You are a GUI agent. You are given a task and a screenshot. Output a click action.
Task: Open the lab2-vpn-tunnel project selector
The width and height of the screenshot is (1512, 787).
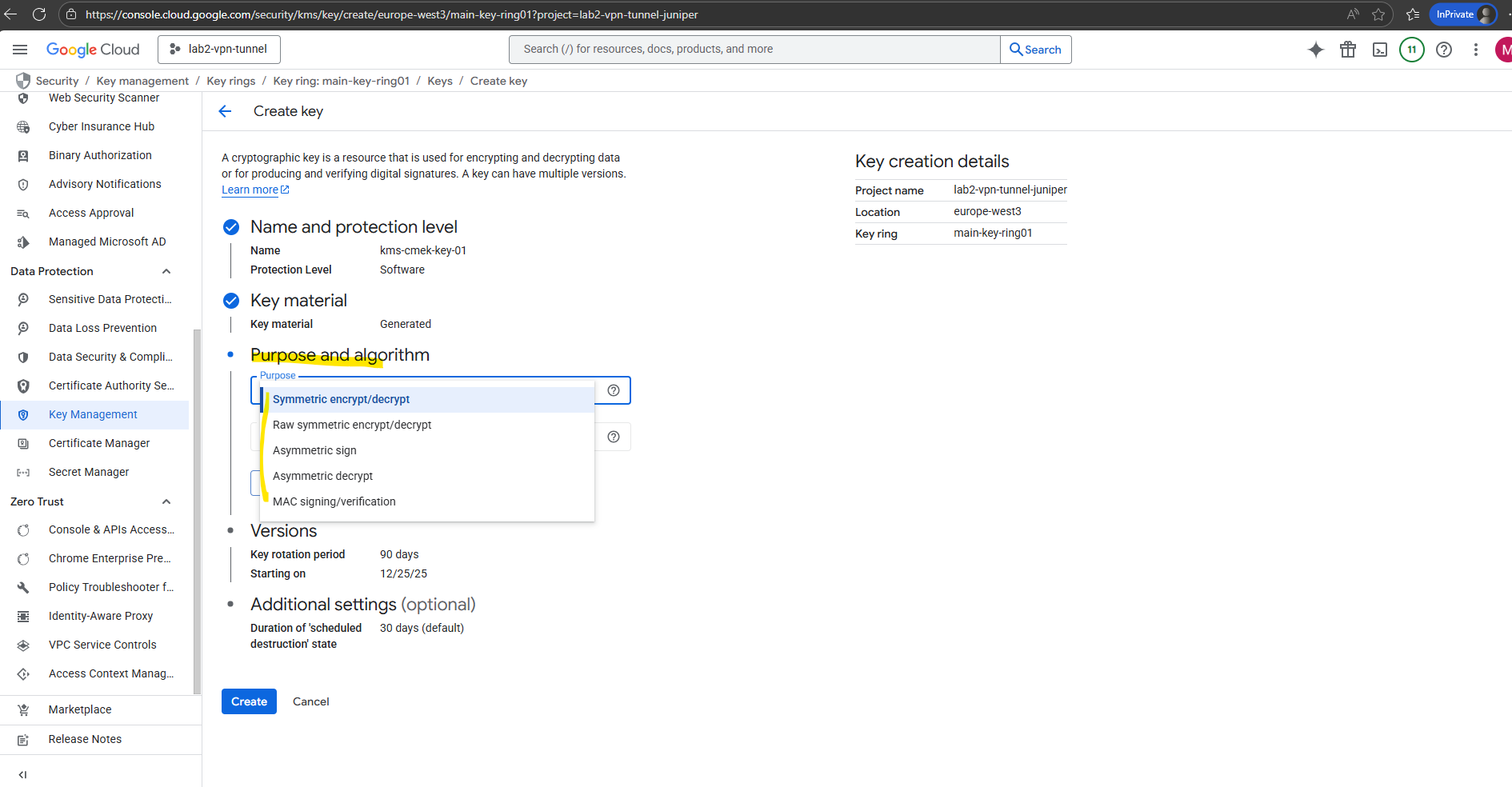click(219, 50)
